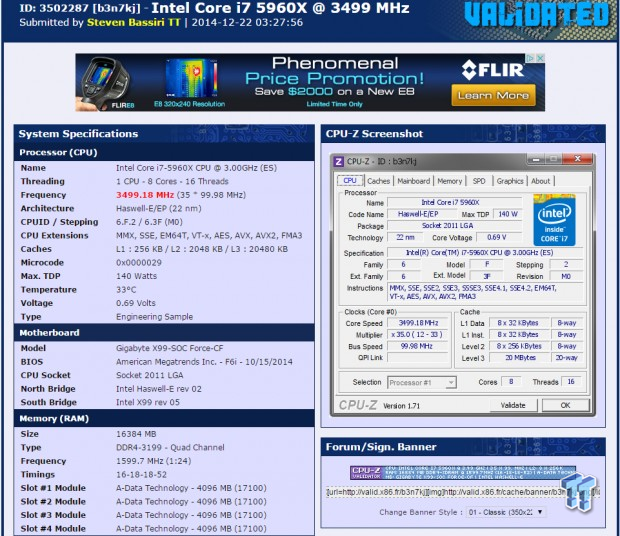
Task: Click the CPU-Z purple Z window icon
Action: coord(338,161)
